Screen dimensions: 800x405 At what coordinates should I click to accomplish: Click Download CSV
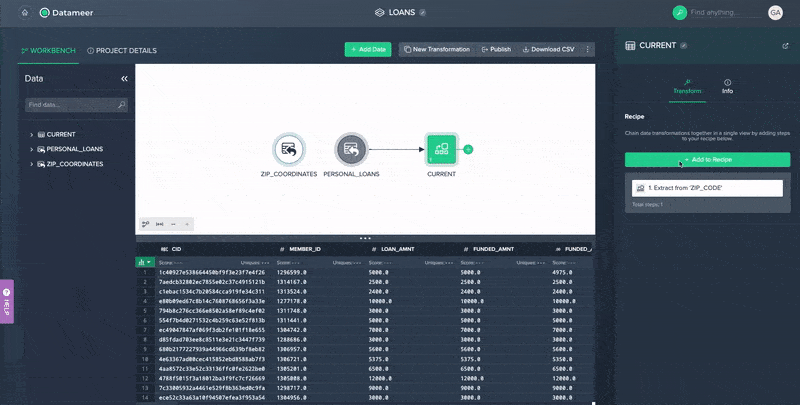pyautogui.click(x=548, y=49)
